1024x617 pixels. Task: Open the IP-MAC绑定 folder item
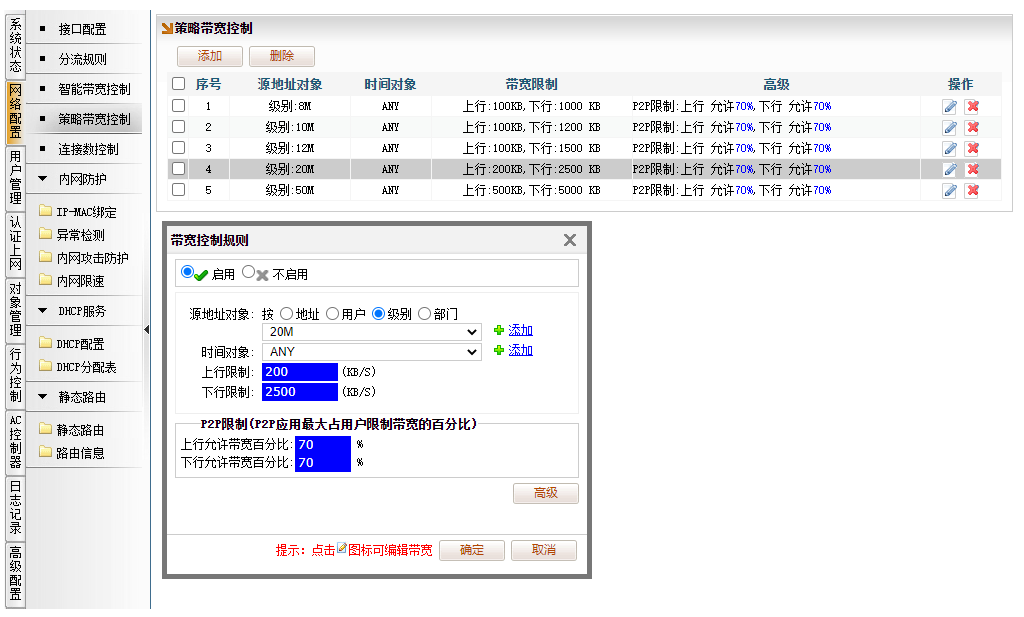pyautogui.click(x=86, y=212)
